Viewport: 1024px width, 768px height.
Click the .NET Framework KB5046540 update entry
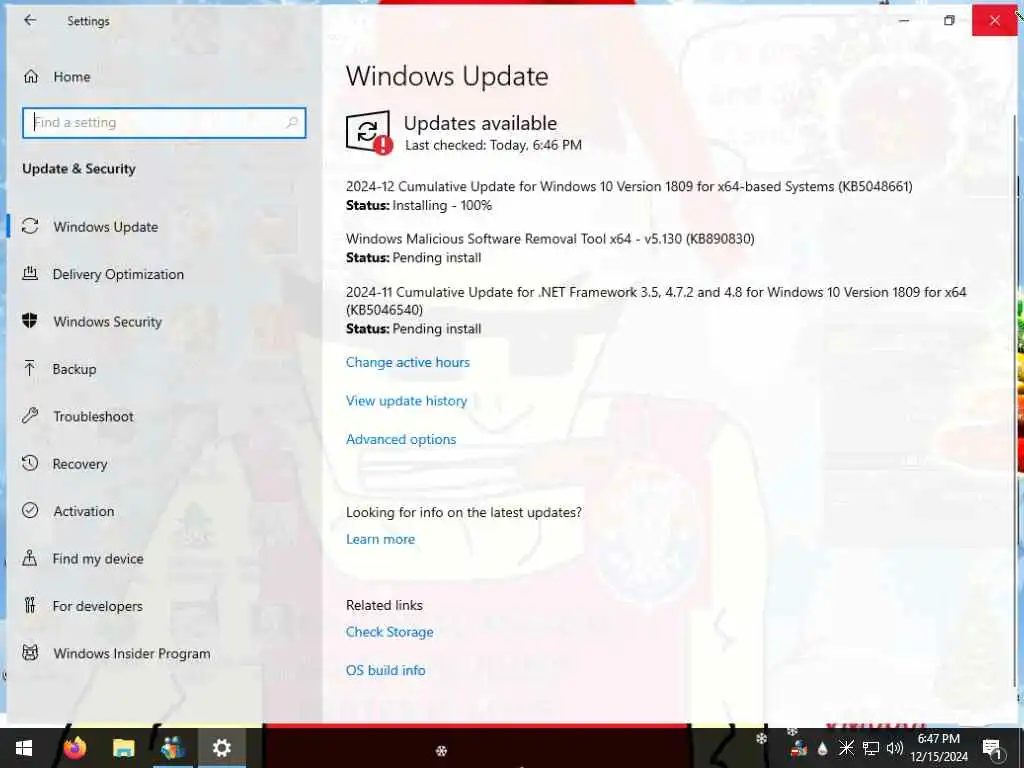656,301
